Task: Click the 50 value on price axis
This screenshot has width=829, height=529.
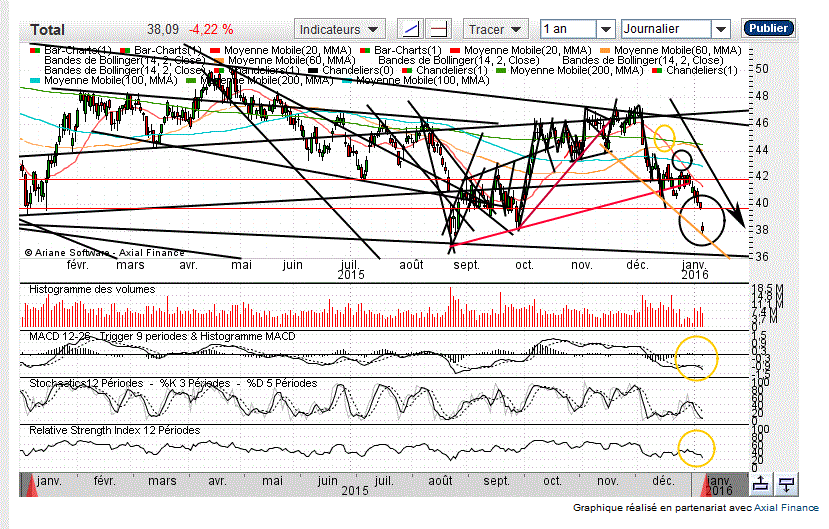Action: pos(762,69)
